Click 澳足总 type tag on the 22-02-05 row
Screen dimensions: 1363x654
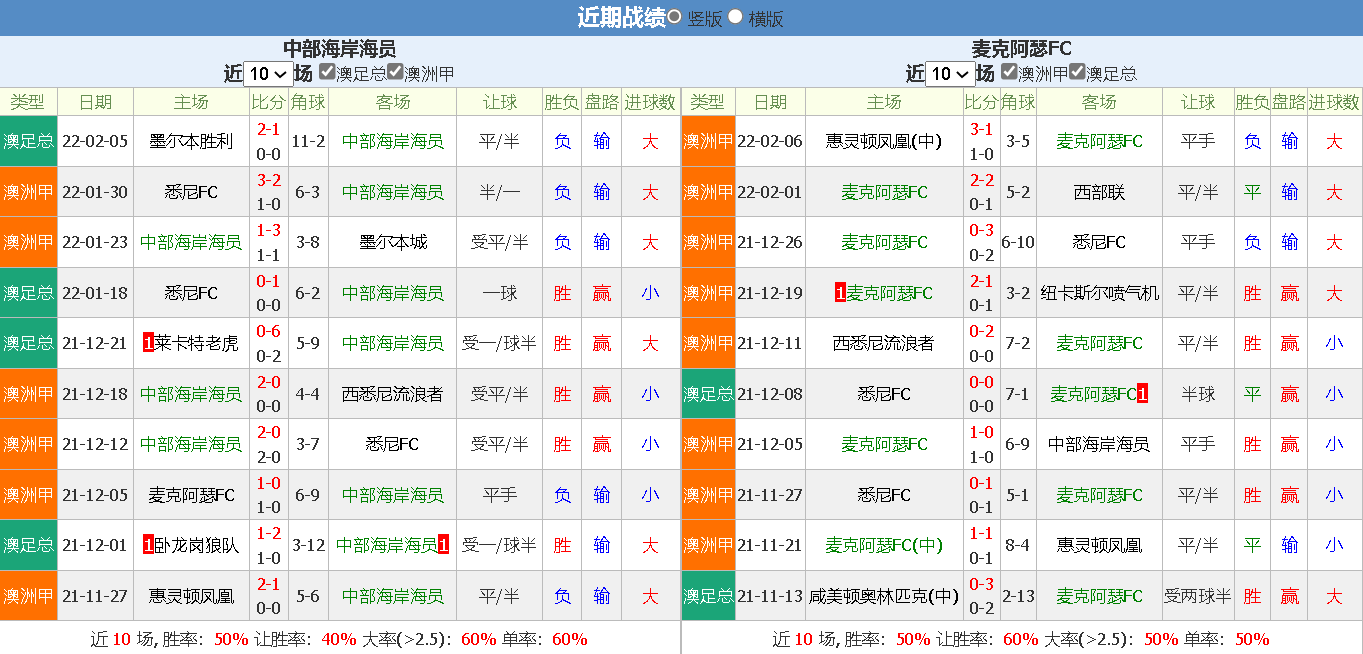pyautogui.click(x=28, y=141)
